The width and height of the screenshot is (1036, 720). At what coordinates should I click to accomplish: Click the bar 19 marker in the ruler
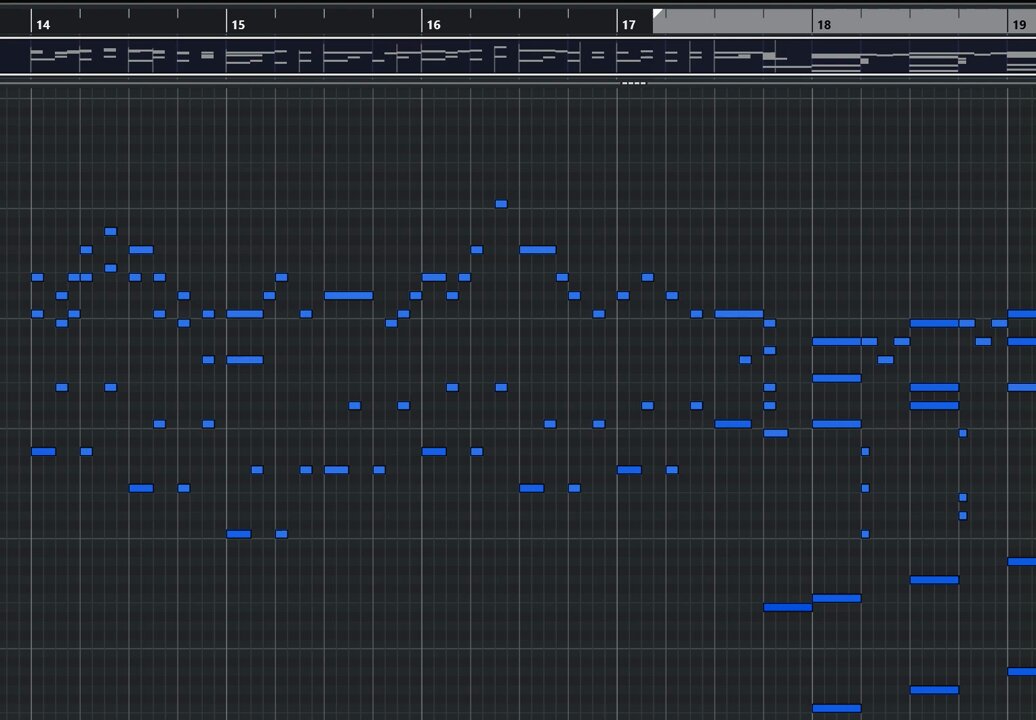1019,25
